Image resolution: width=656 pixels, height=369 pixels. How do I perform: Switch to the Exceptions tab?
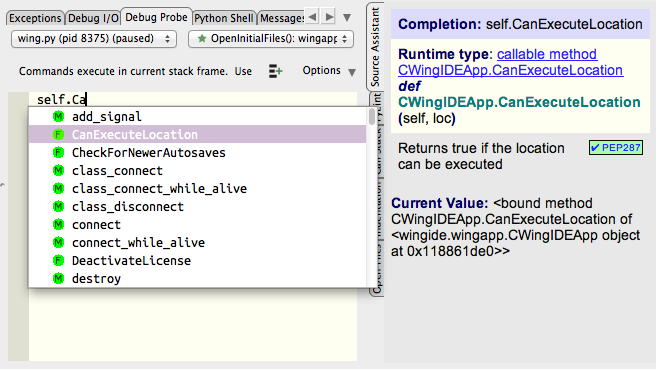point(35,18)
